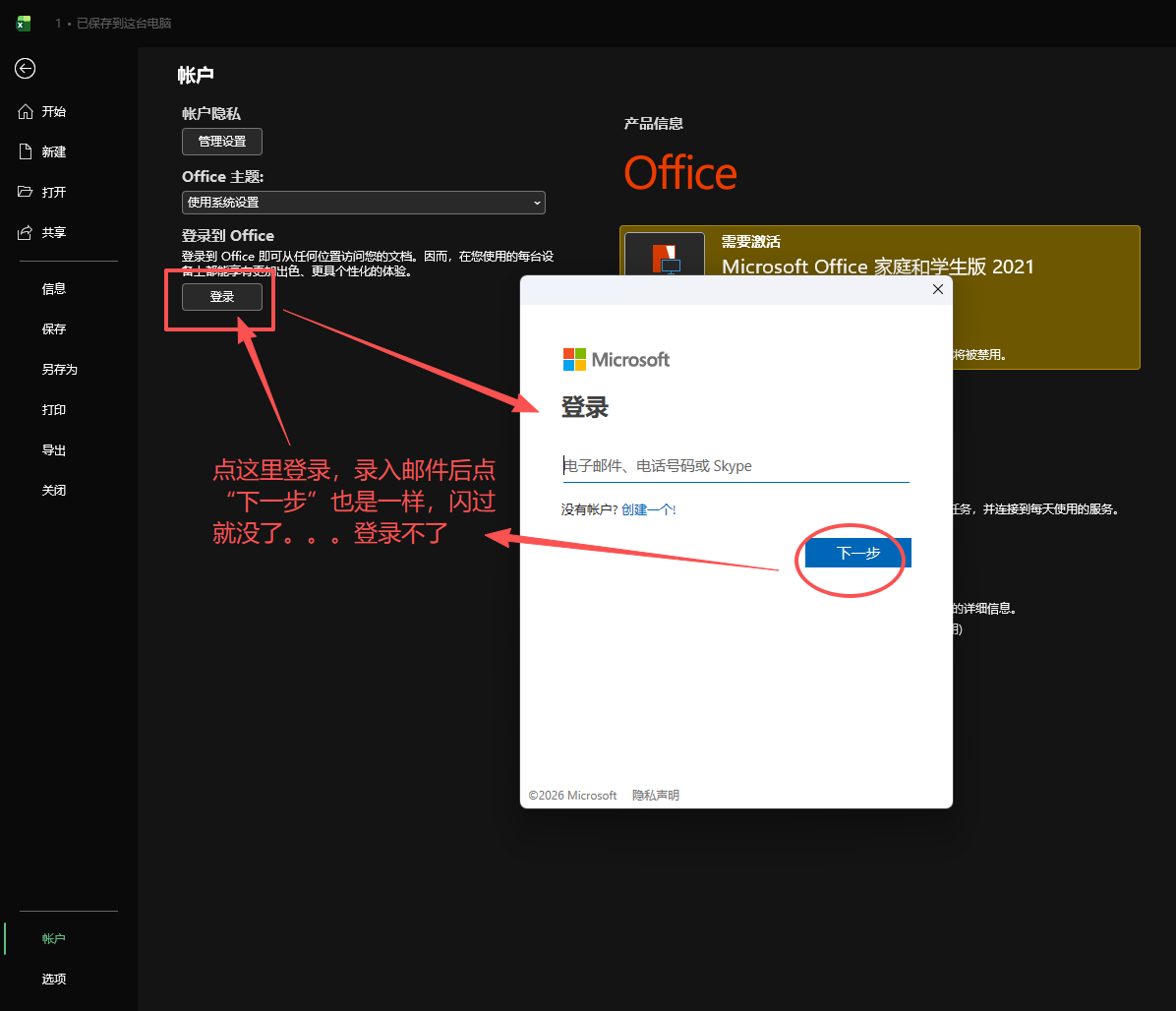Screen dimensions: 1176x1011
Task: Click the 创建一个! link
Action: pyautogui.click(x=649, y=510)
